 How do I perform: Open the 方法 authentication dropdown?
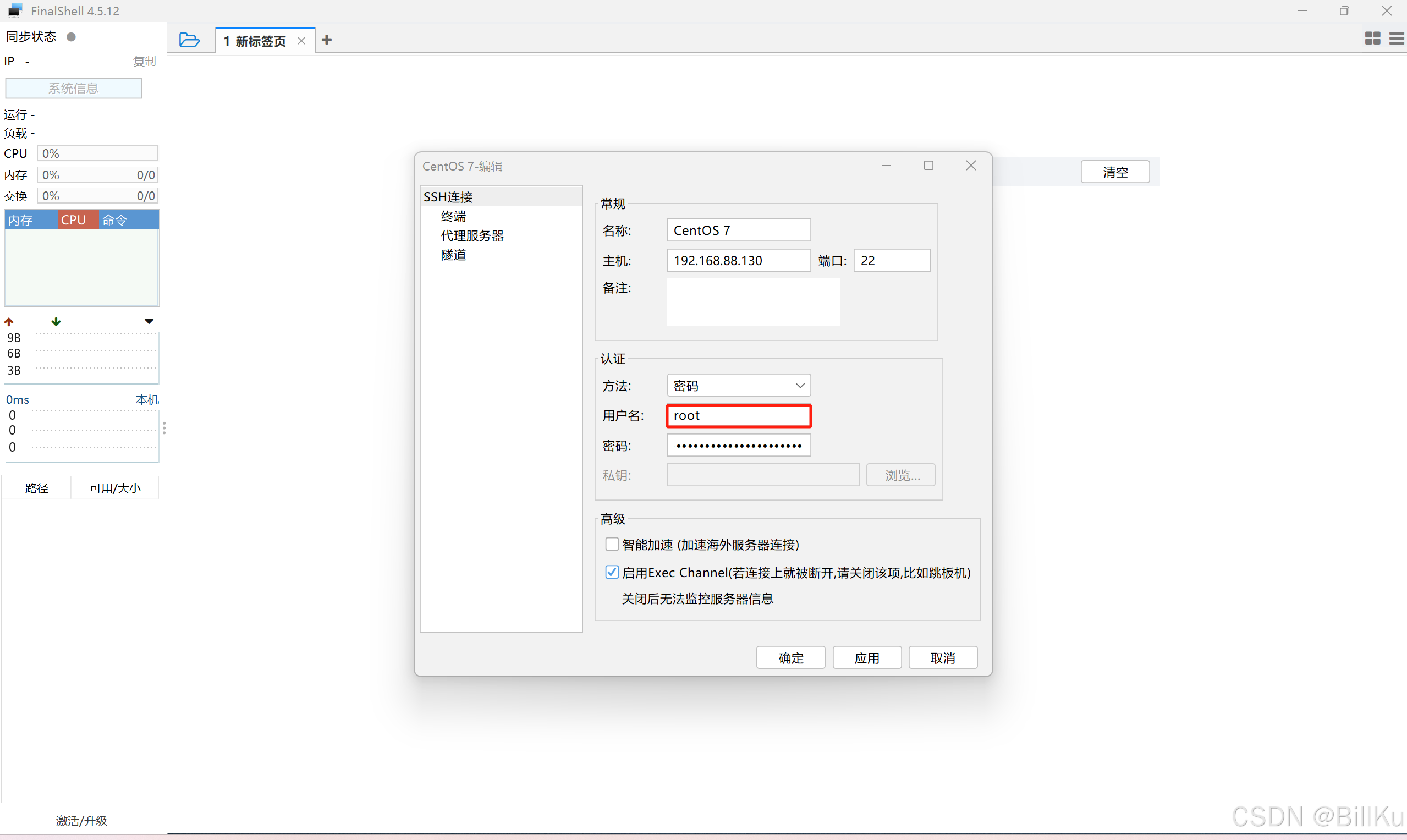click(739, 386)
